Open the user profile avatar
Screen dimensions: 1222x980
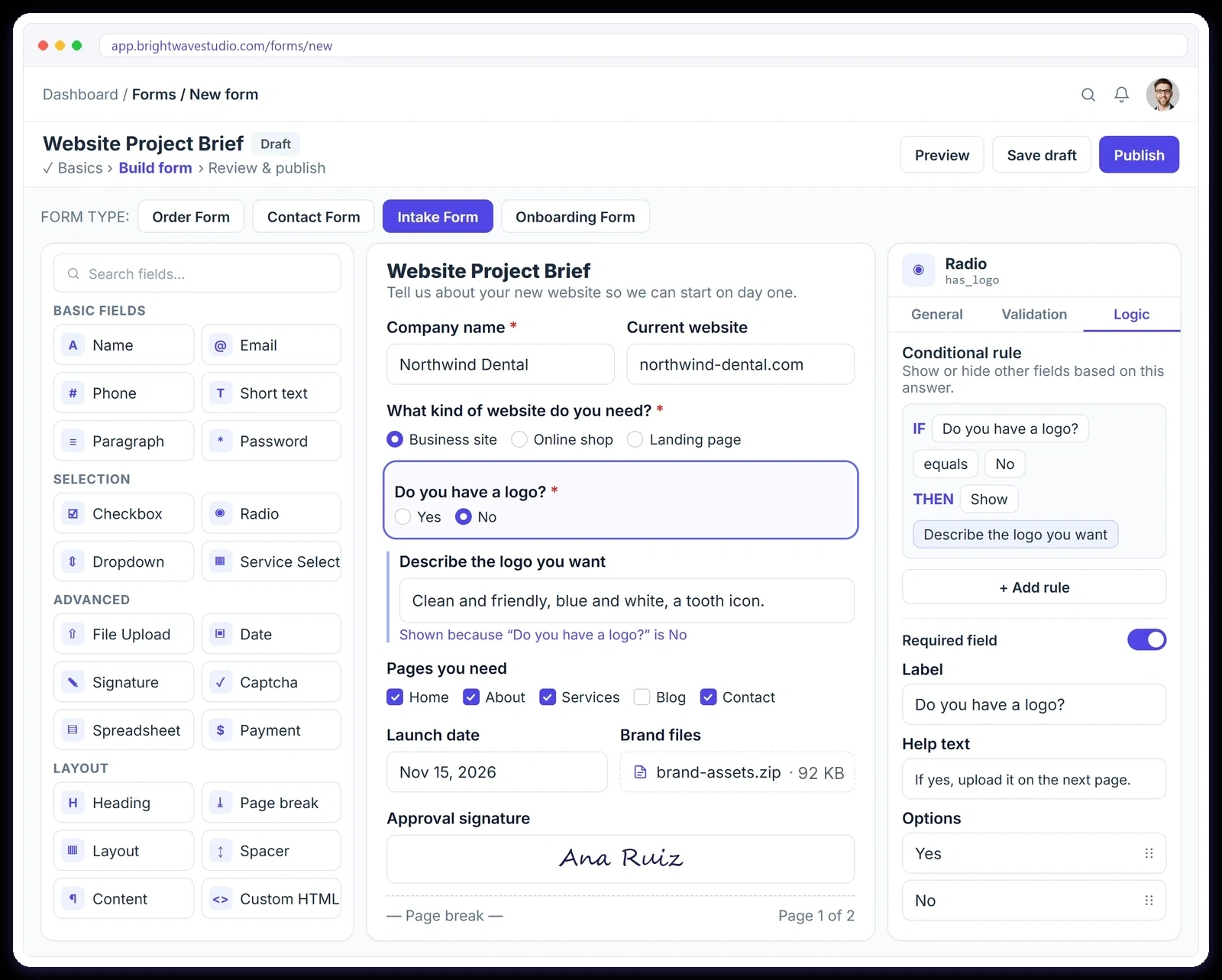1162,95
